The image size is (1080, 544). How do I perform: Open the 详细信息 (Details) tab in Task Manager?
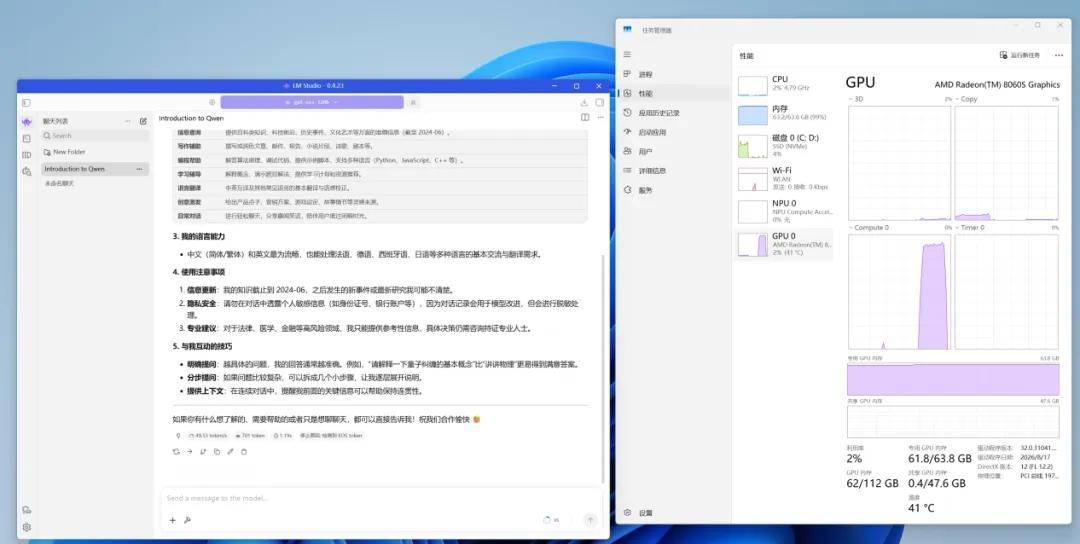point(674,171)
